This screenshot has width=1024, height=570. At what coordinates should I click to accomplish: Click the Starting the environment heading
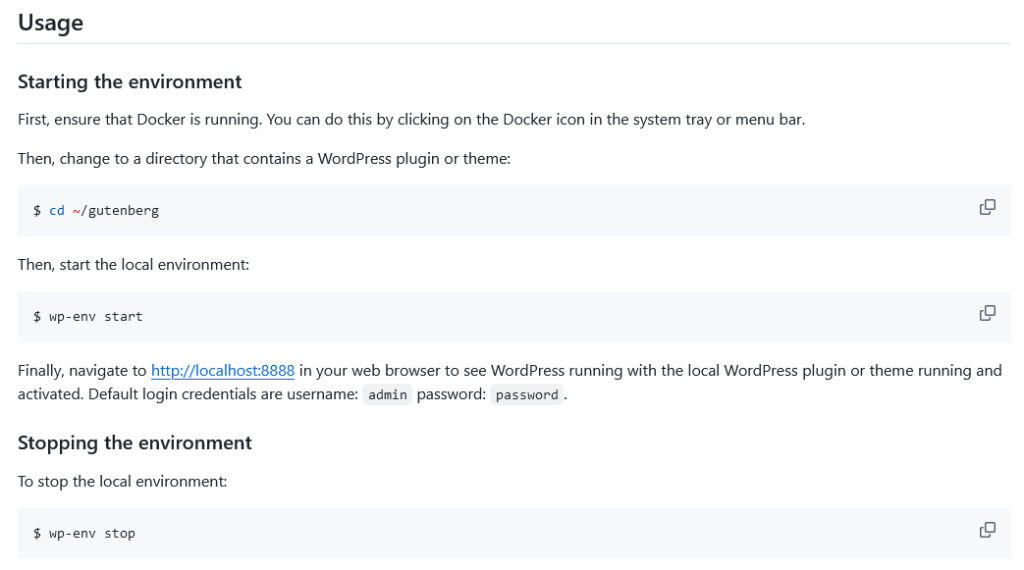tap(130, 82)
